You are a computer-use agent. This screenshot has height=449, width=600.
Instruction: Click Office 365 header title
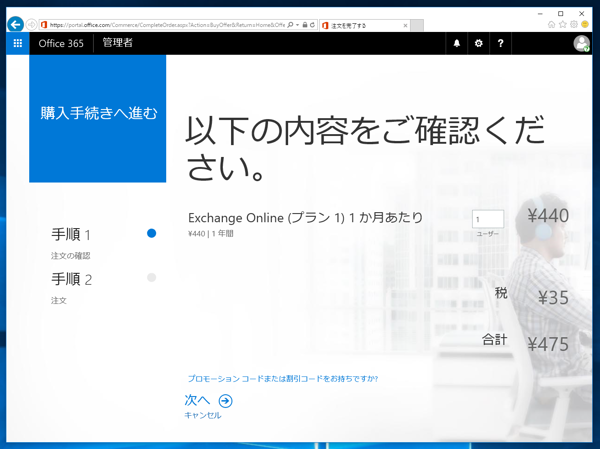point(61,43)
